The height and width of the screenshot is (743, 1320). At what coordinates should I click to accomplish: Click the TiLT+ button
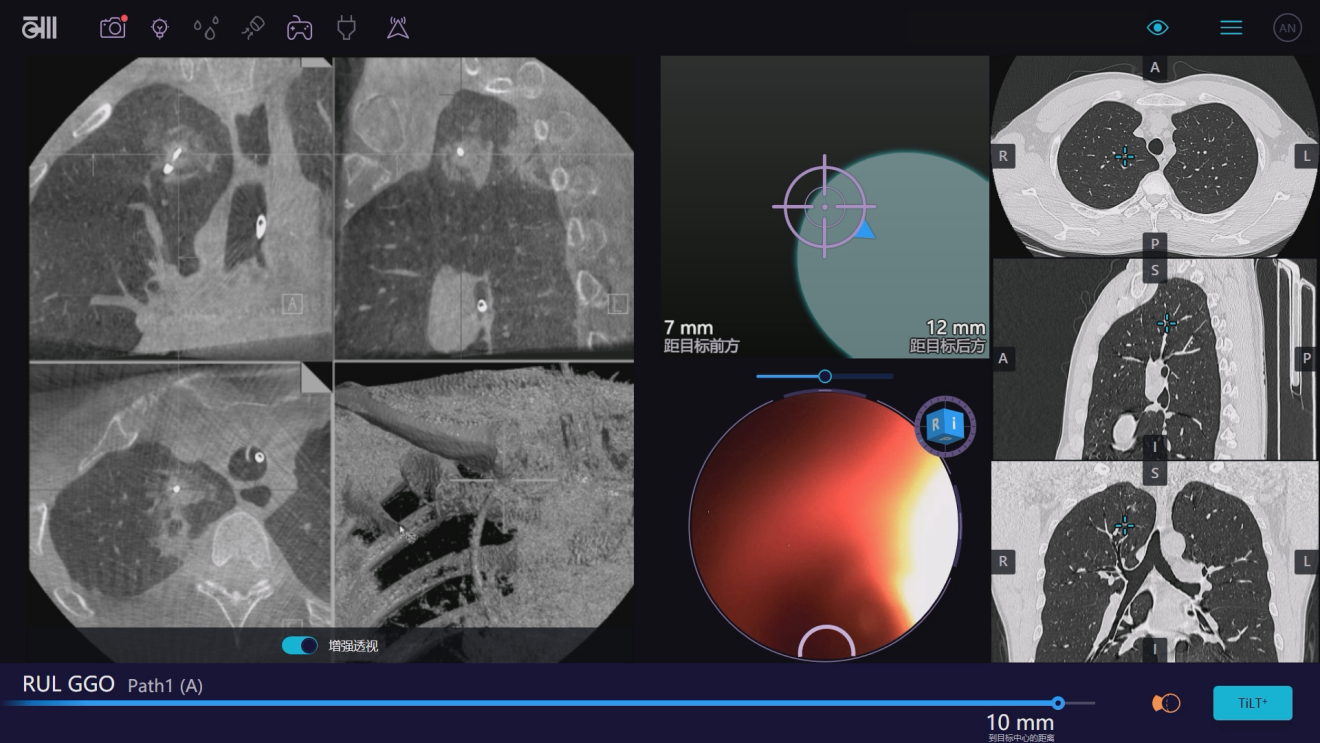coord(1253,703)
